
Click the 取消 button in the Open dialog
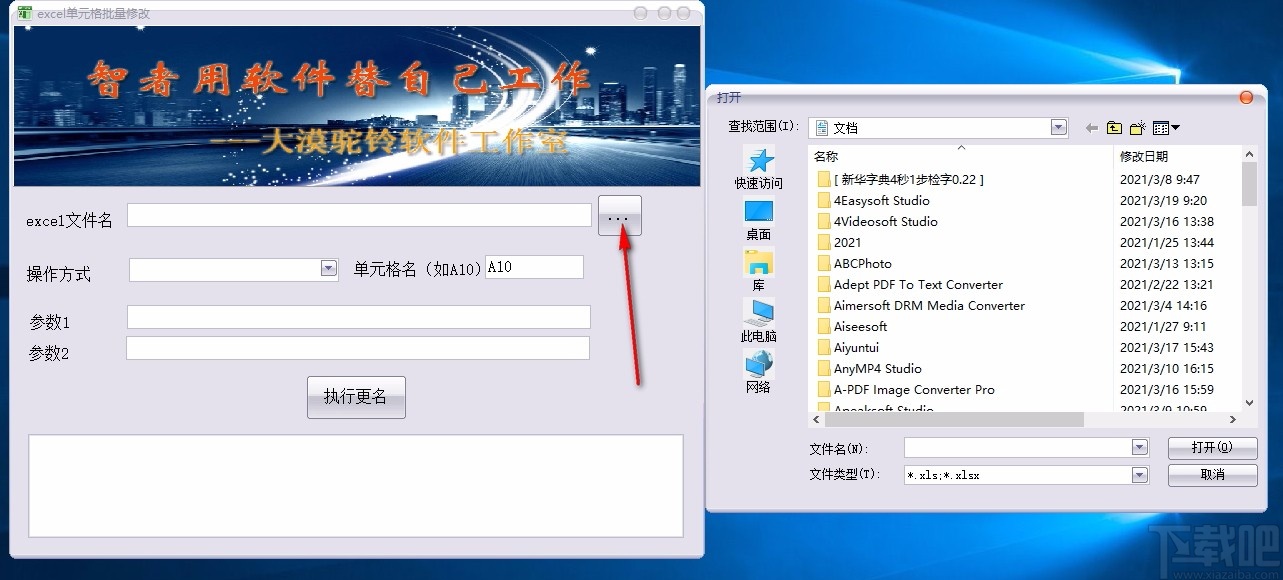(x=1212, y=475)
